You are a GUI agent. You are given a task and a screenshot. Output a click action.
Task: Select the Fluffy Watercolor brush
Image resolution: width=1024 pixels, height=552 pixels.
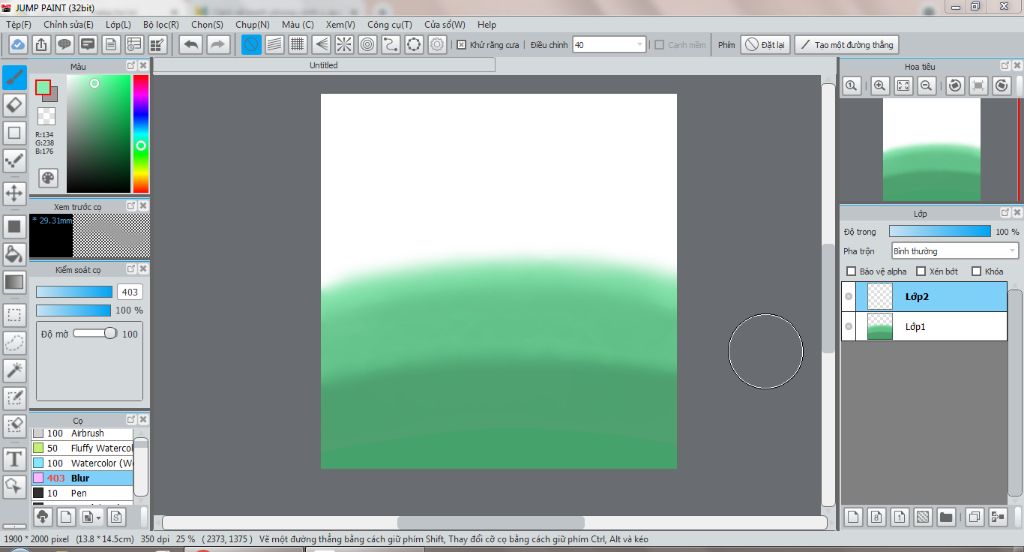82,448
